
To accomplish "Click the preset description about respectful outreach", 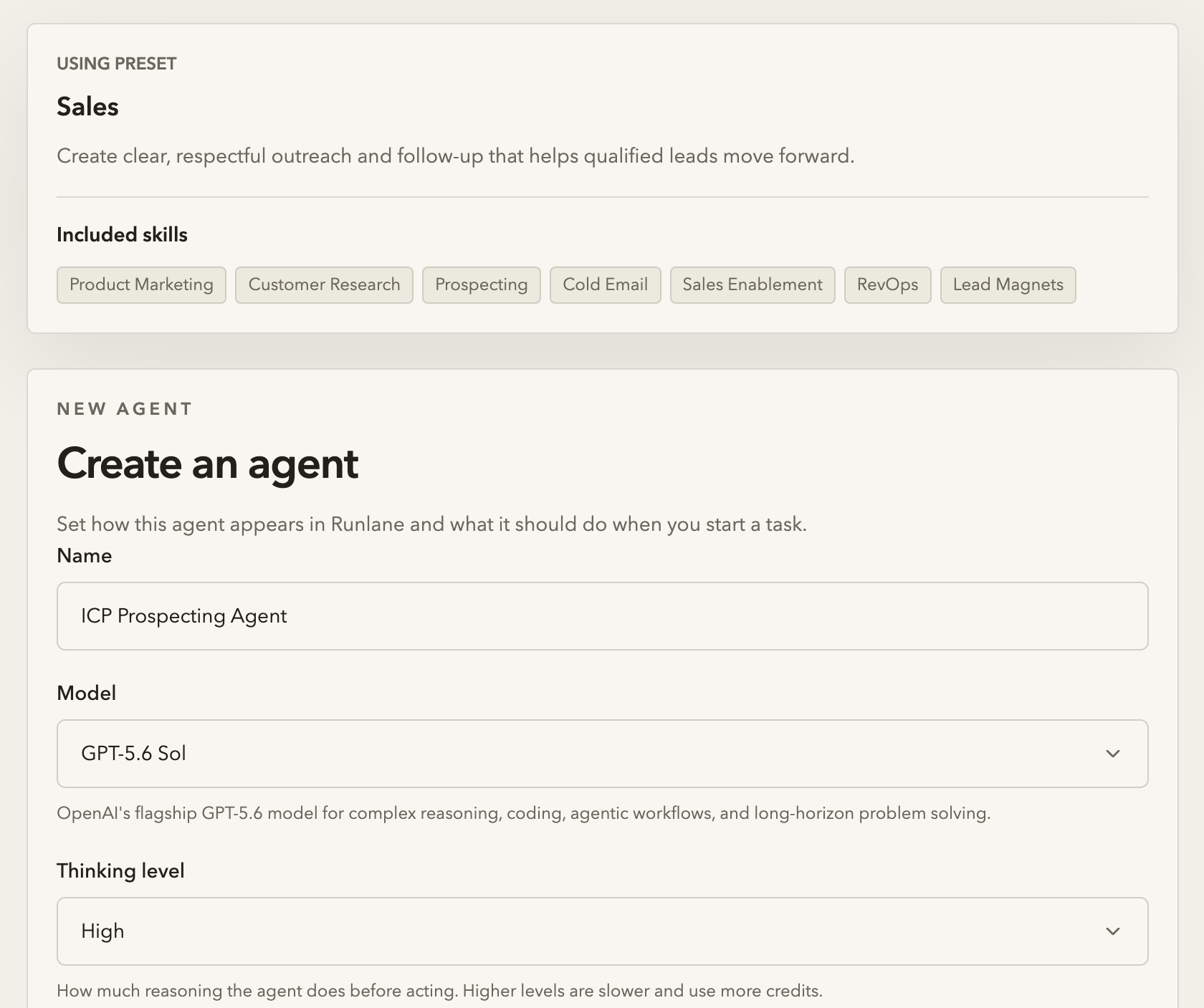I will click(456, 156).
